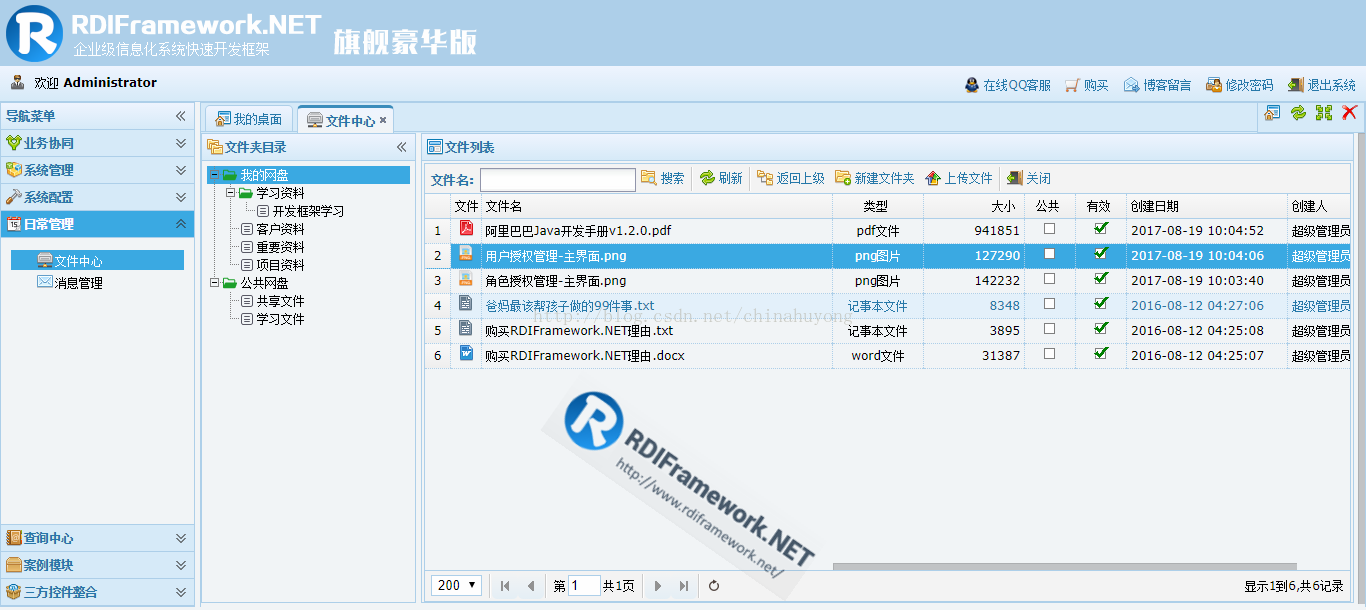1366x610 pixels.
Task: Open 文件中心 in the sidebar menu
Action: point(97,260)
